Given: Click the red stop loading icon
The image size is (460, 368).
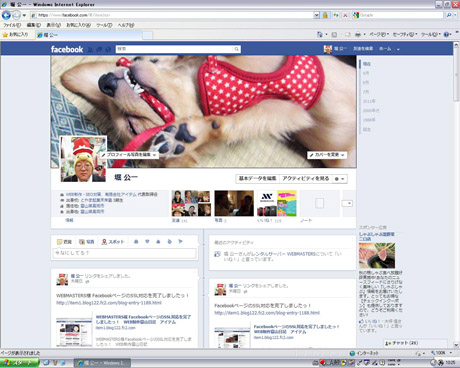Looking at the screenshot, I should click(x=345, y=15).
